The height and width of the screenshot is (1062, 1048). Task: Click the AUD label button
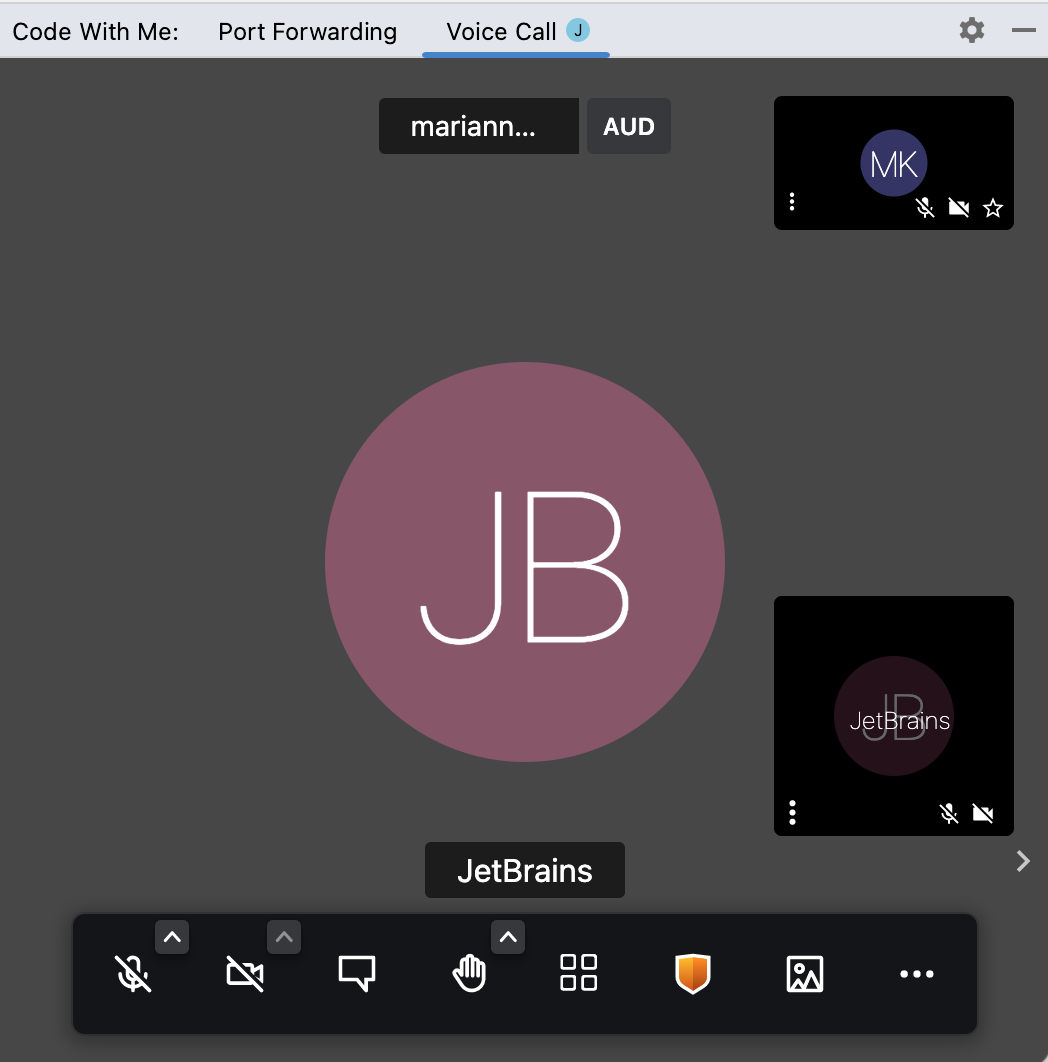point(629,126)
